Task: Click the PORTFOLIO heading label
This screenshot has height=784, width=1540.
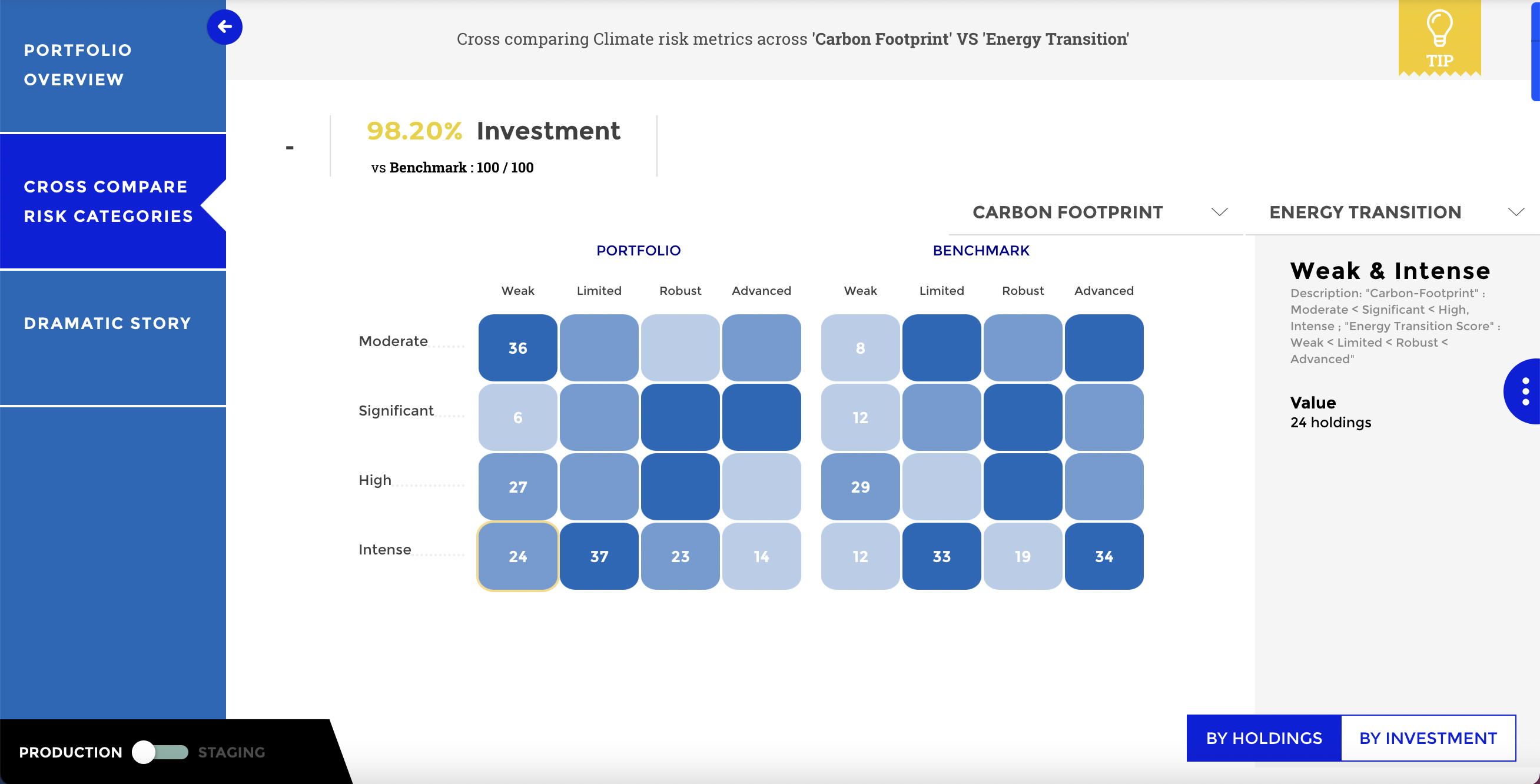Action: click(639, 250)
